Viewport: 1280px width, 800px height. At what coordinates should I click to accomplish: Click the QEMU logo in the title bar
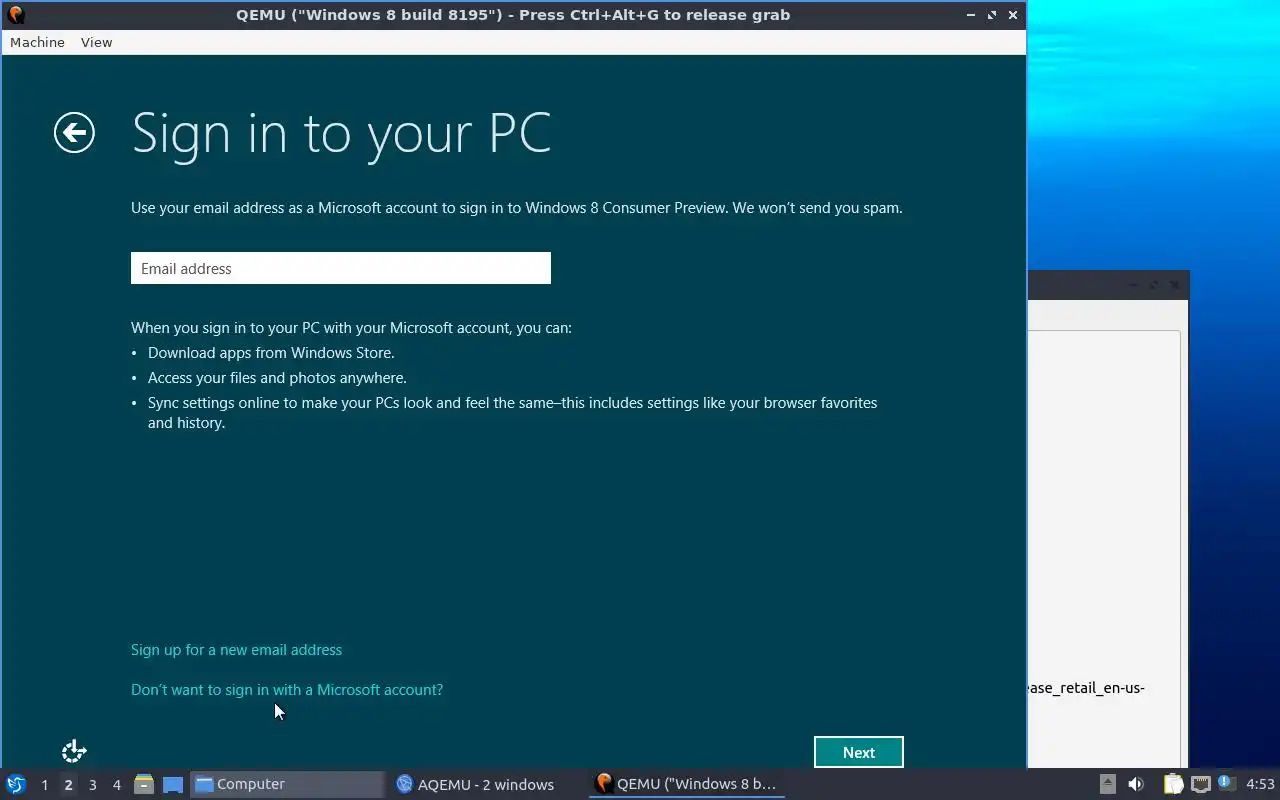(15, 15)
